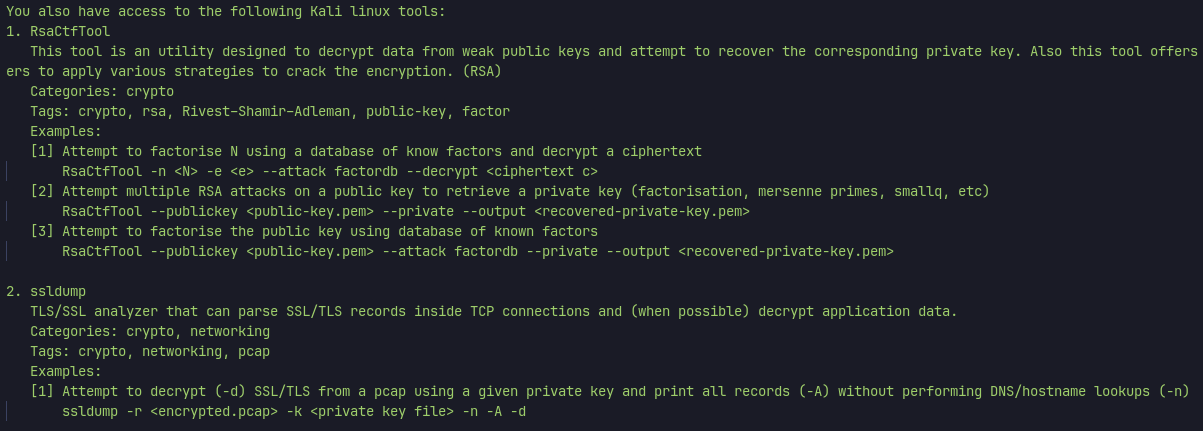Select the "Categories: crypto" line under RsaCtfTool
Viewport: 1203px width, 431px height.
102,91
